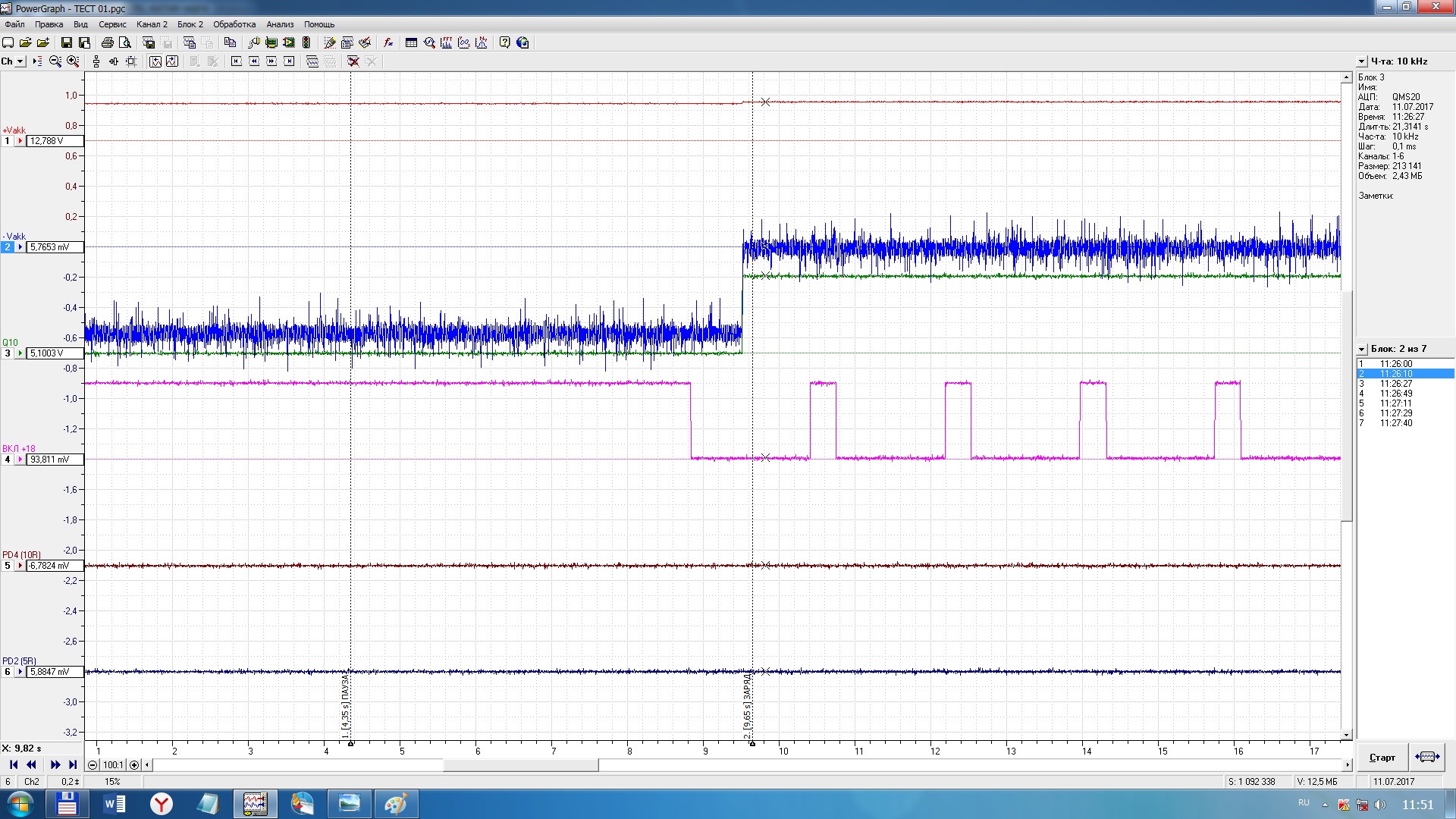The height and width of the screenshot is (819, 1456).
Task: Click the Print toolbar icon
Action: (x=107, y=43)
